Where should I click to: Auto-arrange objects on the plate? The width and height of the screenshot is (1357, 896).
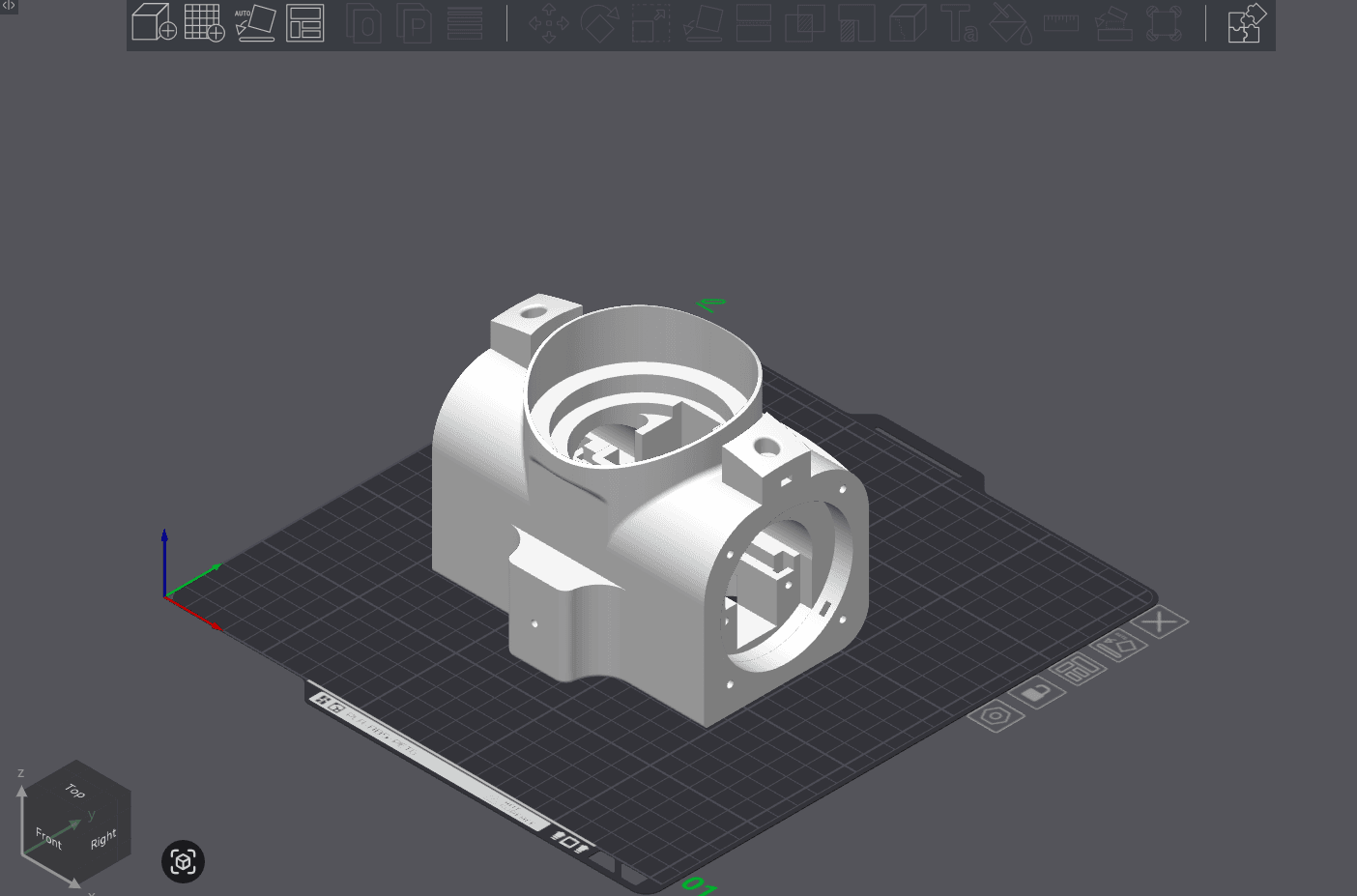(x=306, y=24)
